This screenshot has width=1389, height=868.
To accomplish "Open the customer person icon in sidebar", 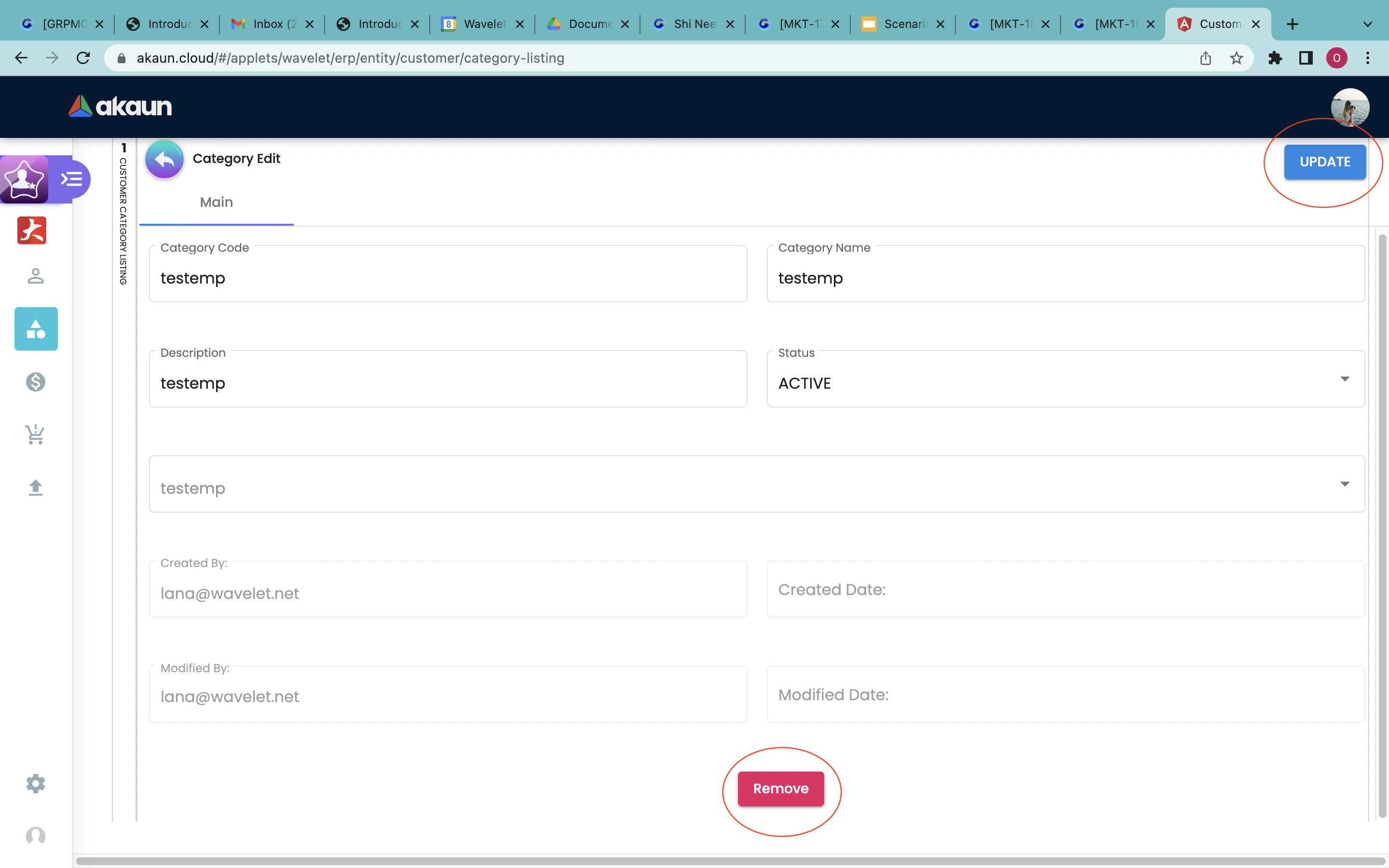I will [x=36, y=276].
